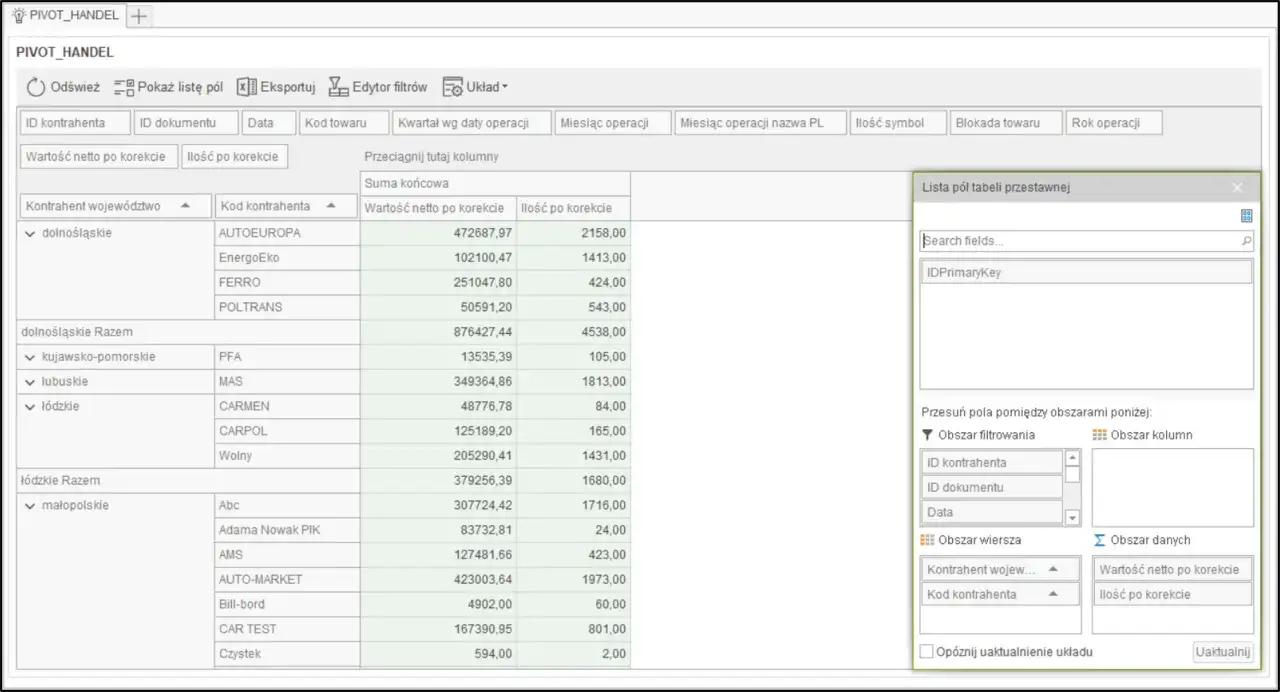Open the Układ dropdown menu
This screenshot has height=692, width=1280.
point(476,87)
